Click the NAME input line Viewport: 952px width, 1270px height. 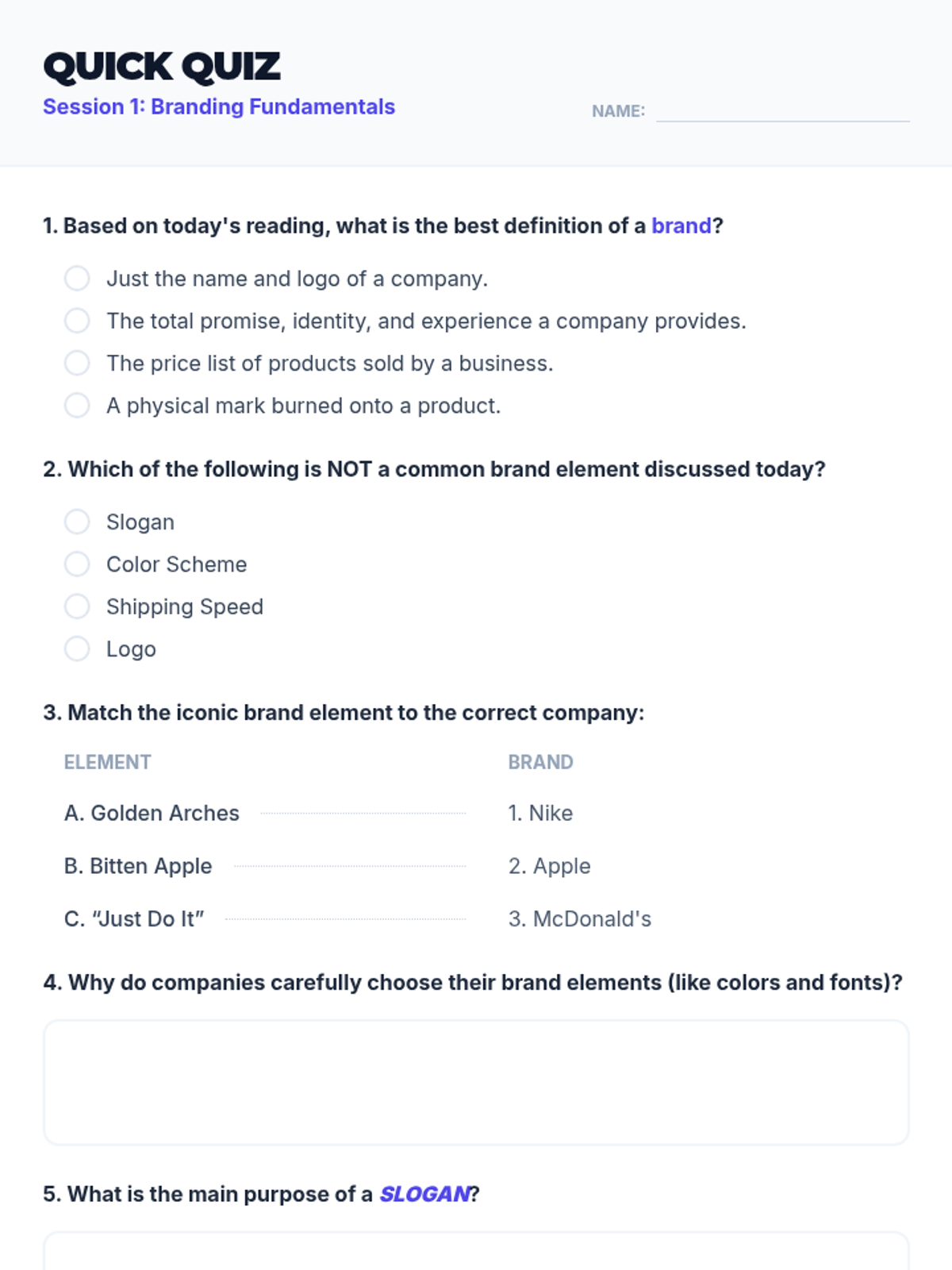782,111
